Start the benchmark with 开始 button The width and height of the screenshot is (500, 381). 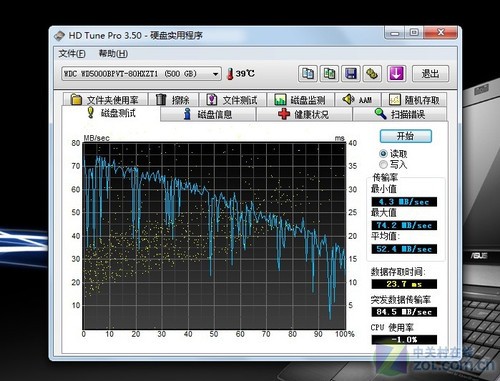click(x=406, y=136)
